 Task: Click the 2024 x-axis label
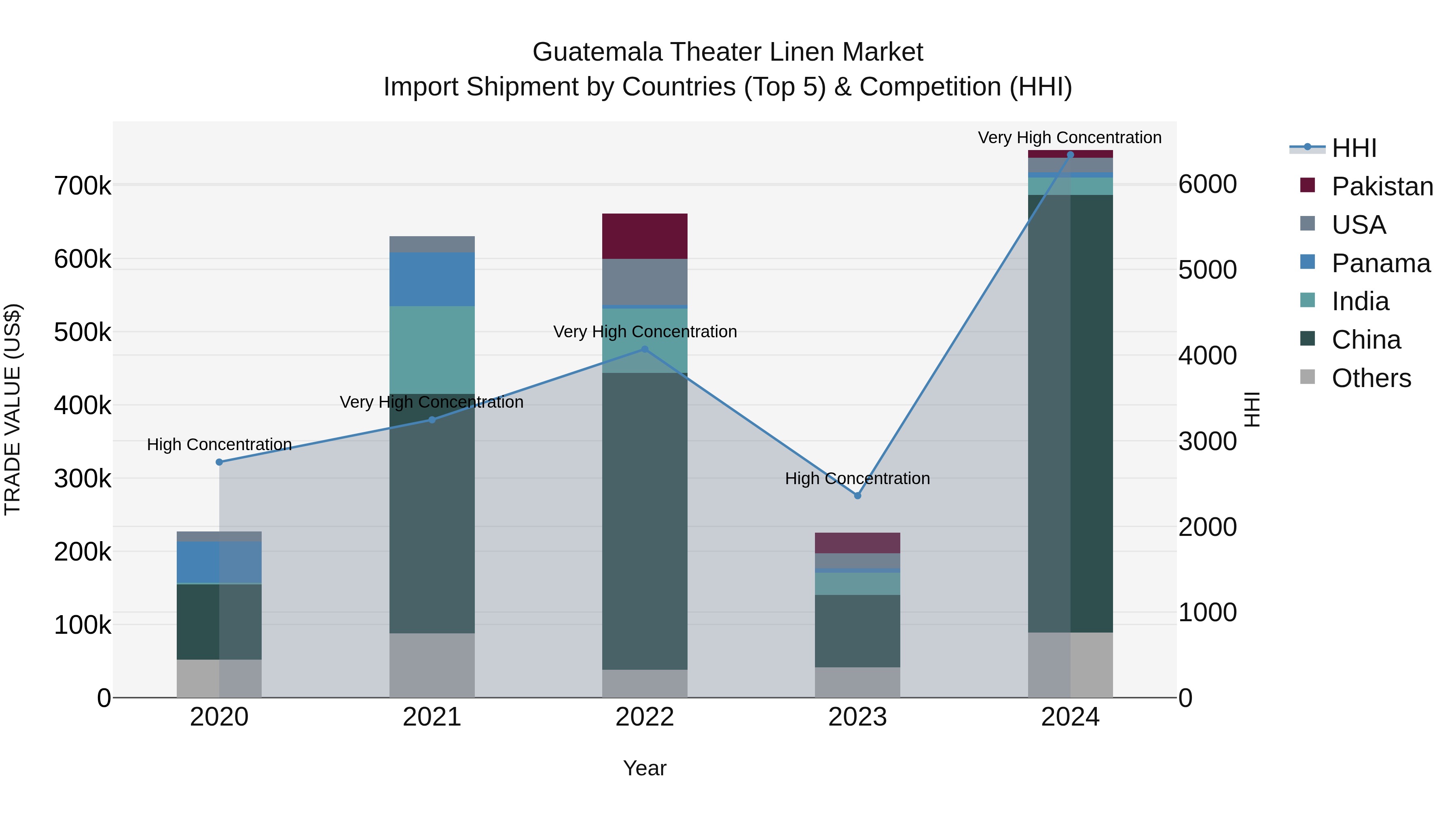point(1070,717)
